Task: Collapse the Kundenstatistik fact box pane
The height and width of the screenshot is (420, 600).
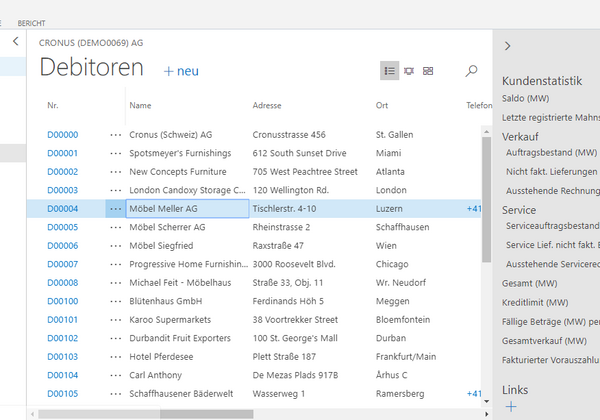Action: 508,46
